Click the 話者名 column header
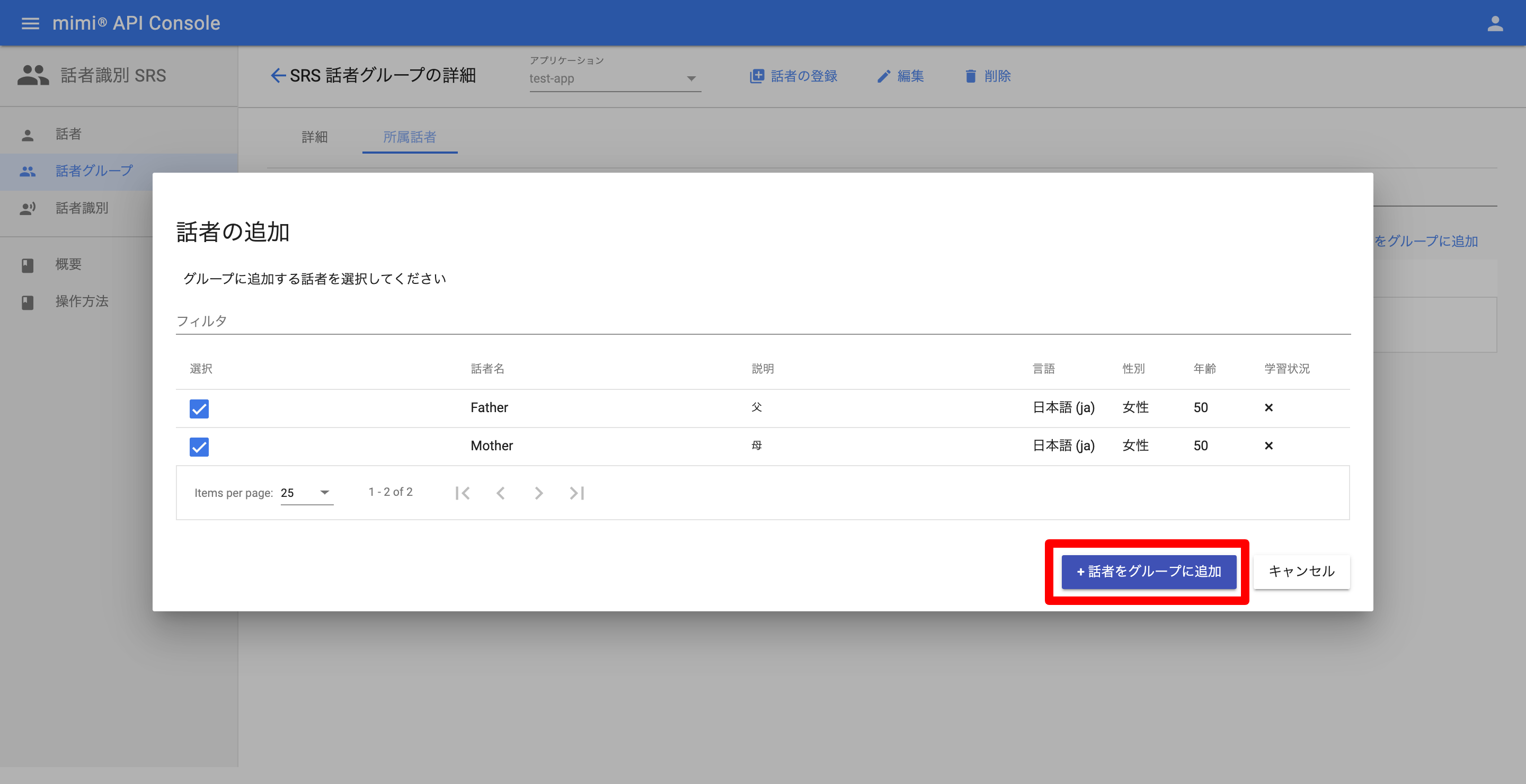The height and width of the screenshot is (784, 1526). pyautogui.click(x=487, y=368)
